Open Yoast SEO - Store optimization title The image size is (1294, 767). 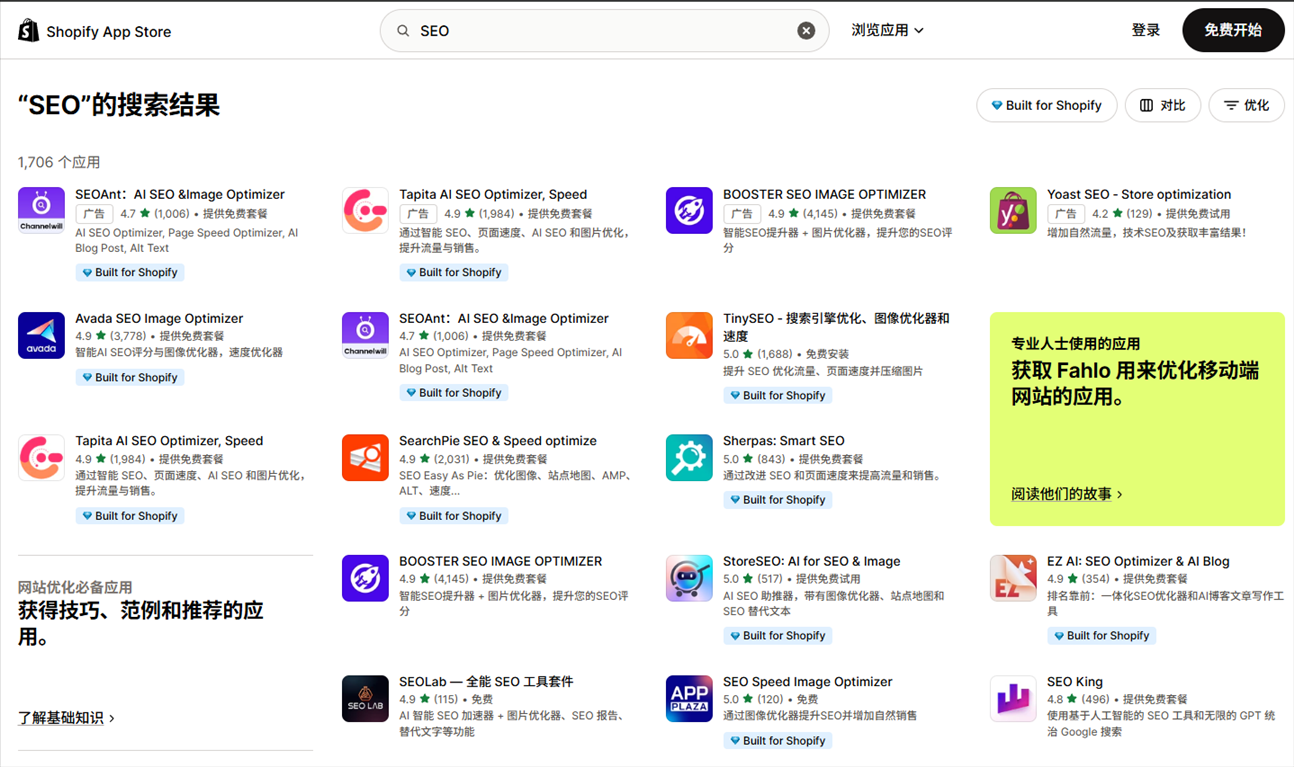tap(1139, 194)
